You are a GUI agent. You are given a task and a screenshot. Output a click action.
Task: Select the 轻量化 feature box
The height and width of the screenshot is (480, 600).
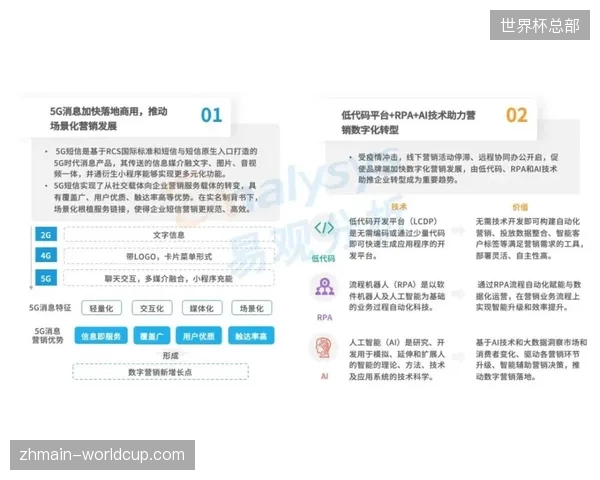[x=101, y=308]
